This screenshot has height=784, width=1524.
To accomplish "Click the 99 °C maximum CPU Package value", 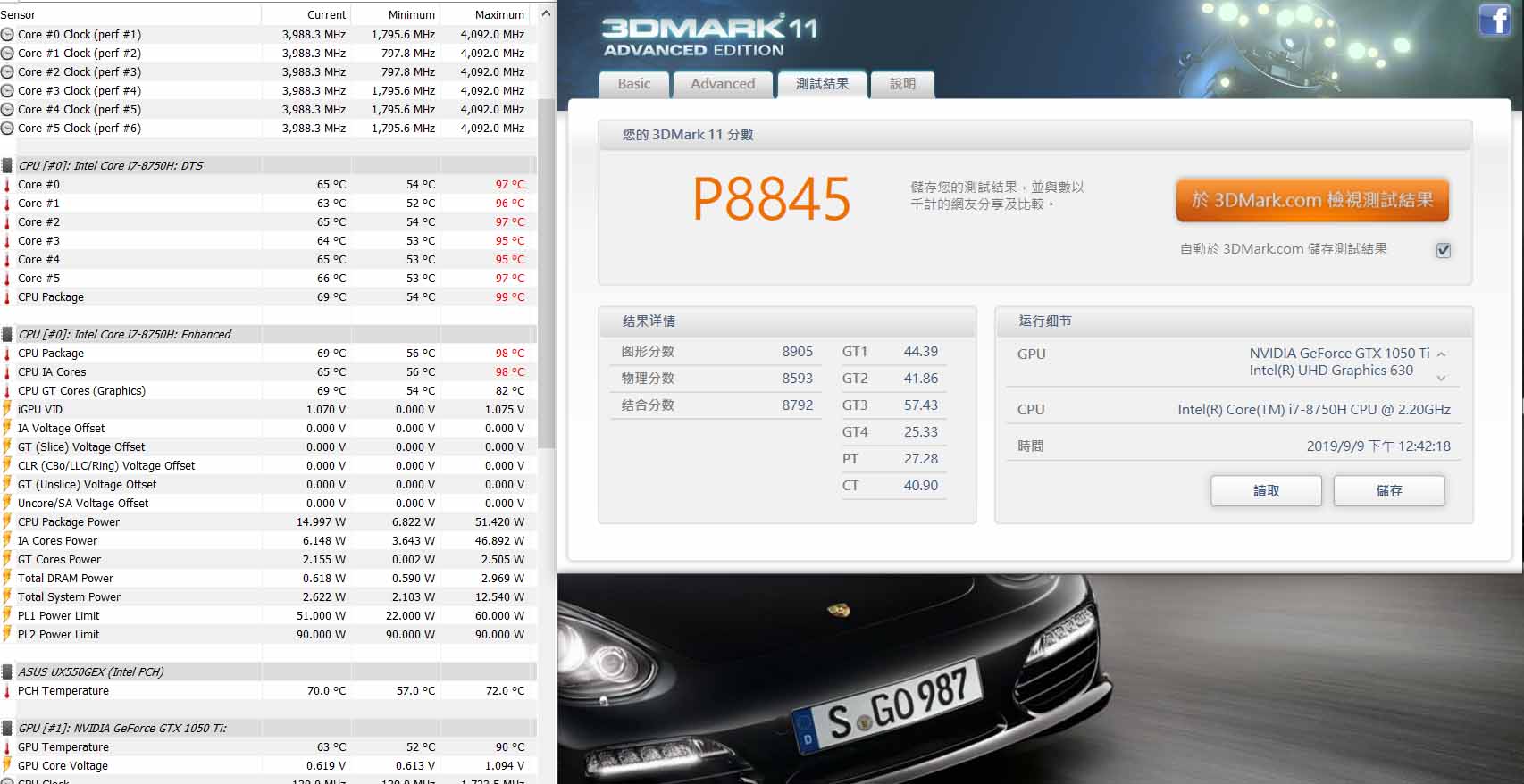I will coord(510,297).
